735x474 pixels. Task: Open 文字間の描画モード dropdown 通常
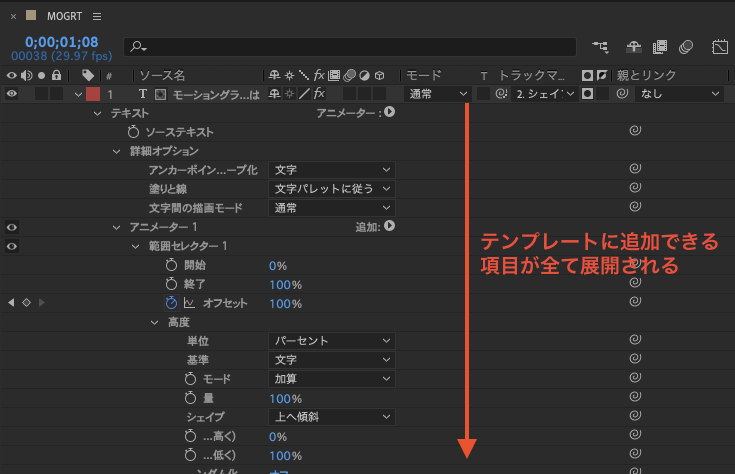pyautogui.click(x=332, y=208)
